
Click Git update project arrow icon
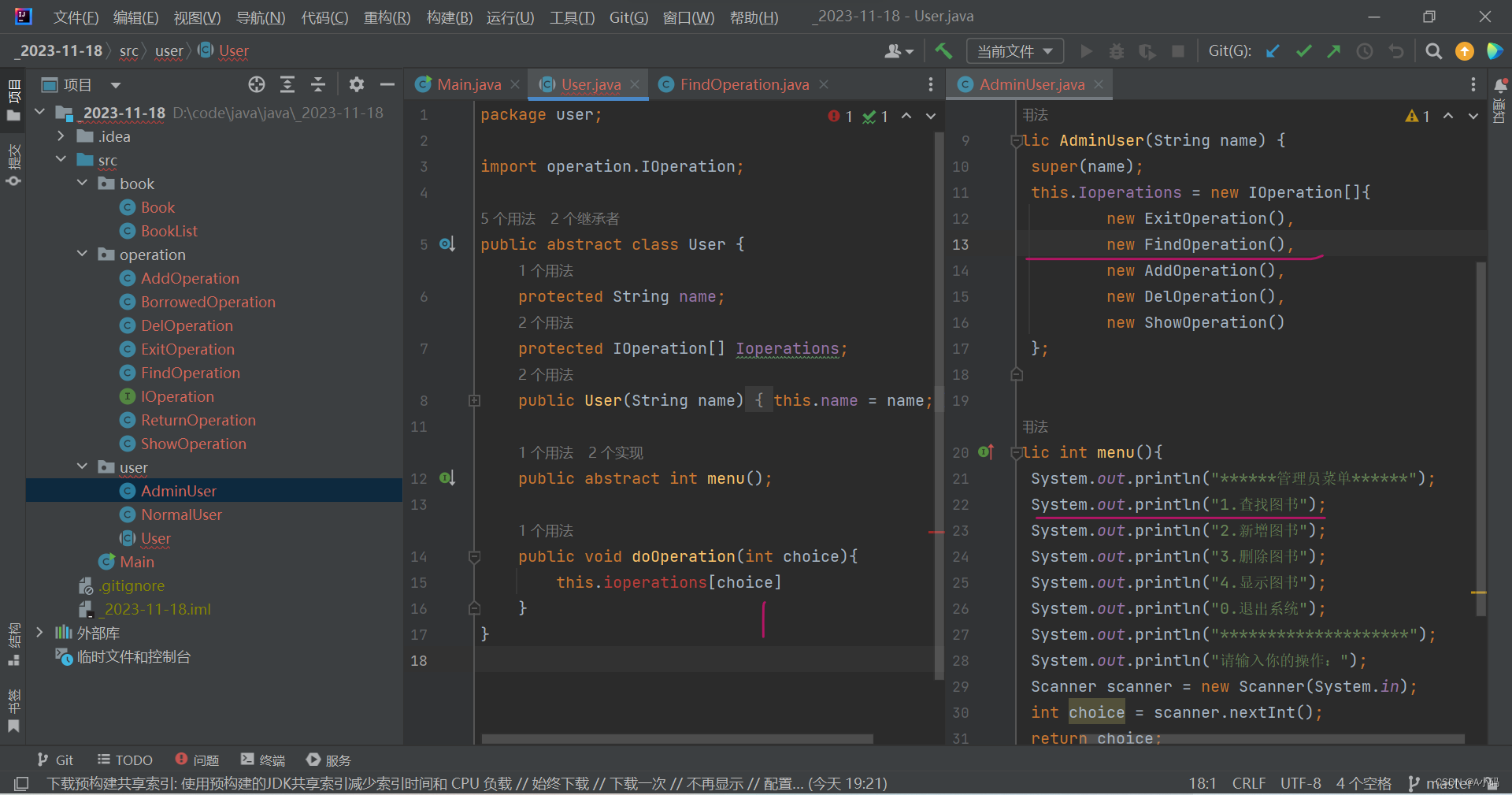click(x=1273, y=51)
